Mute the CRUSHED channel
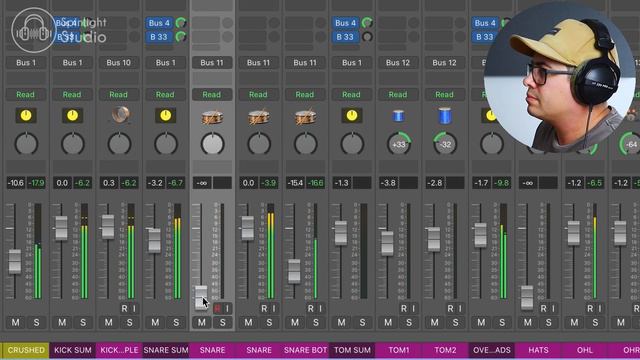The image size is (640, 360). pos(16,323)
